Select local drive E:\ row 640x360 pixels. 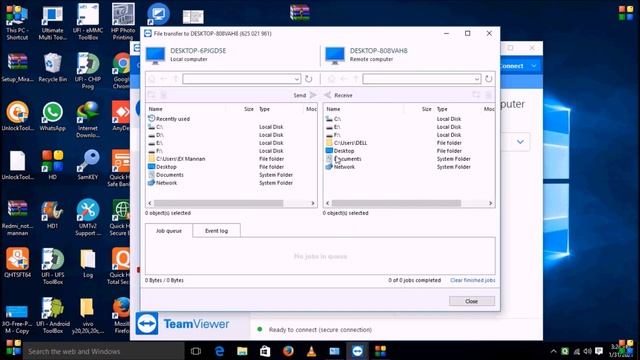231,143
